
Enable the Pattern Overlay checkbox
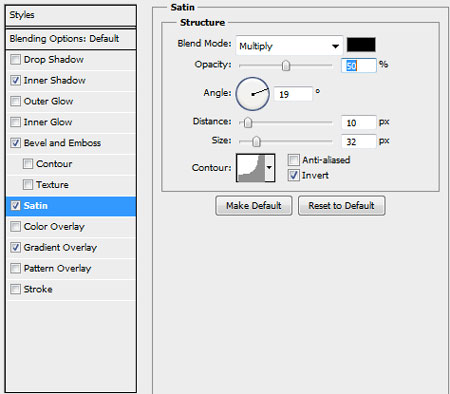point(15,268)
